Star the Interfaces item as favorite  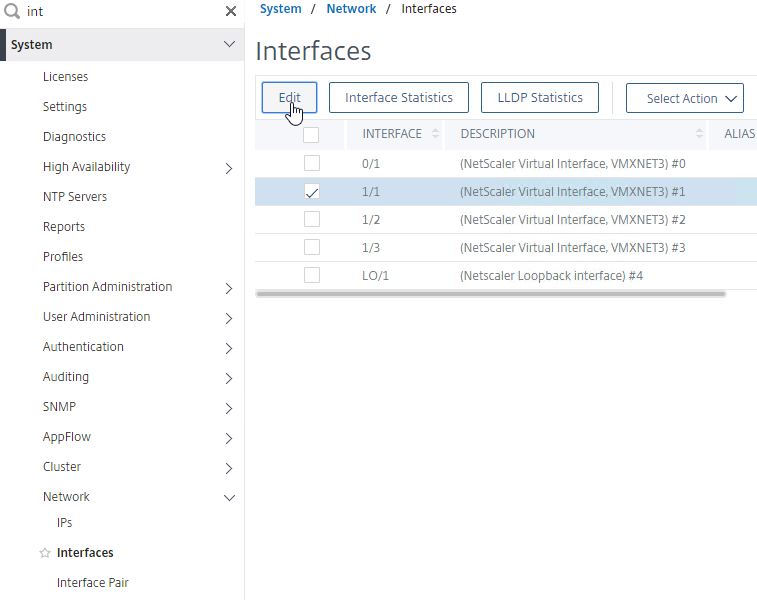(45, 553)
